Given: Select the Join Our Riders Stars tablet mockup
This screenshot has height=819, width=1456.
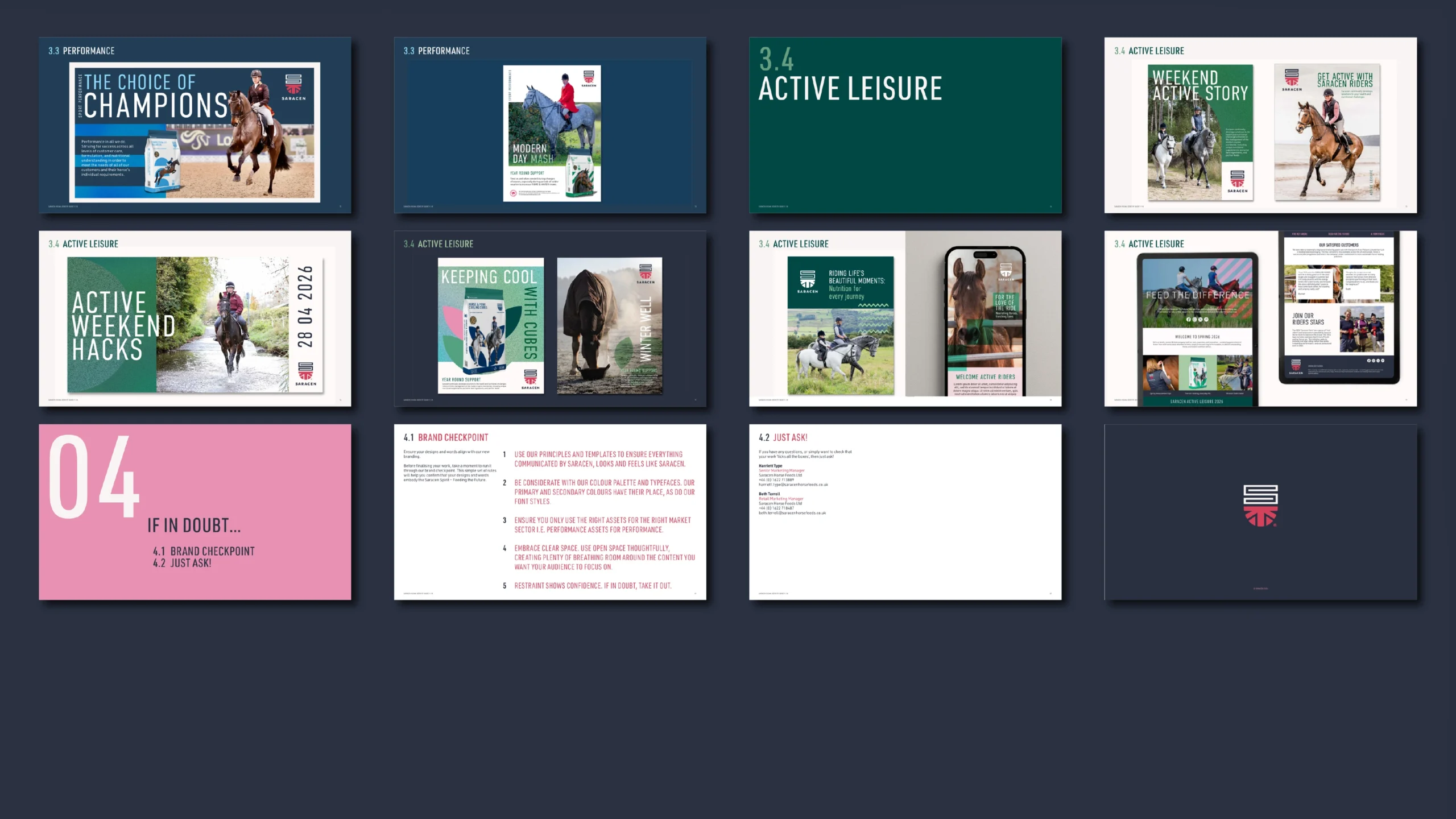Looking at the screenshot, I should (x=1339, y=307).
